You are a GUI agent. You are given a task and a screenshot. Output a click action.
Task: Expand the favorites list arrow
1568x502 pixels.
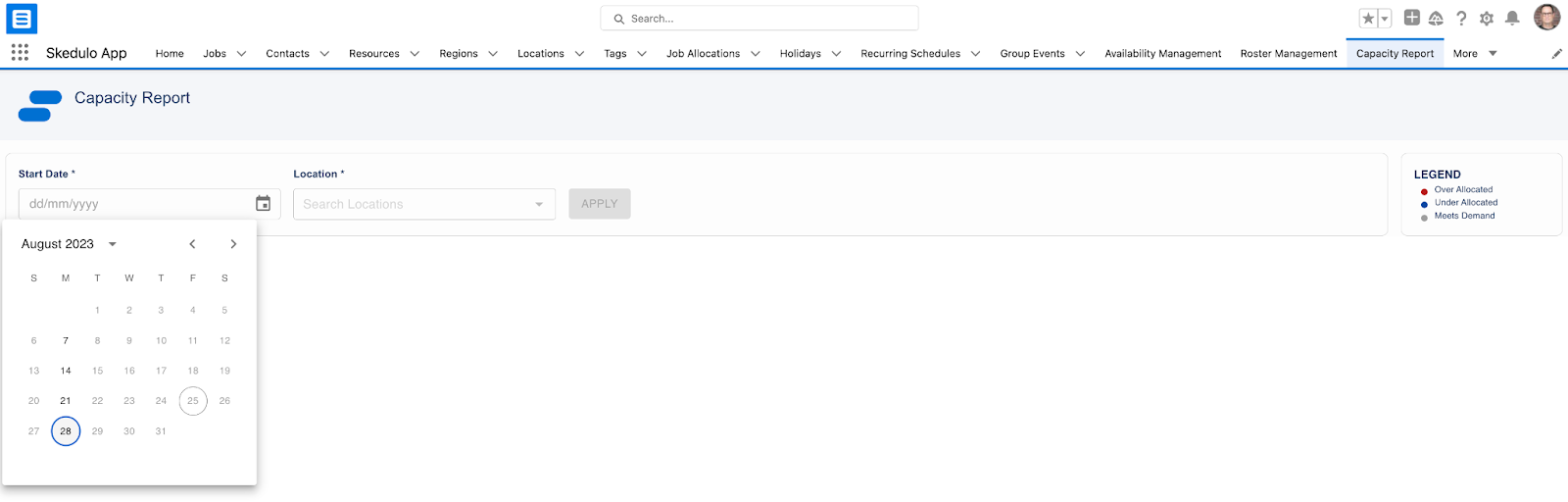coord(1385,19)
